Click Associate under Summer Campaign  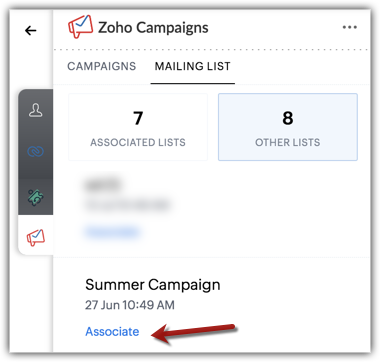(112, 332)
